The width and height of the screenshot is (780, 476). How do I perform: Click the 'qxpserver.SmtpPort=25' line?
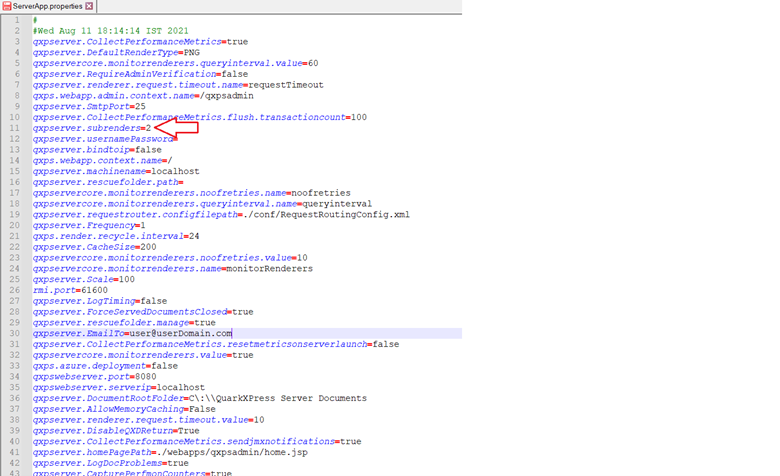[x=89, y=106]
